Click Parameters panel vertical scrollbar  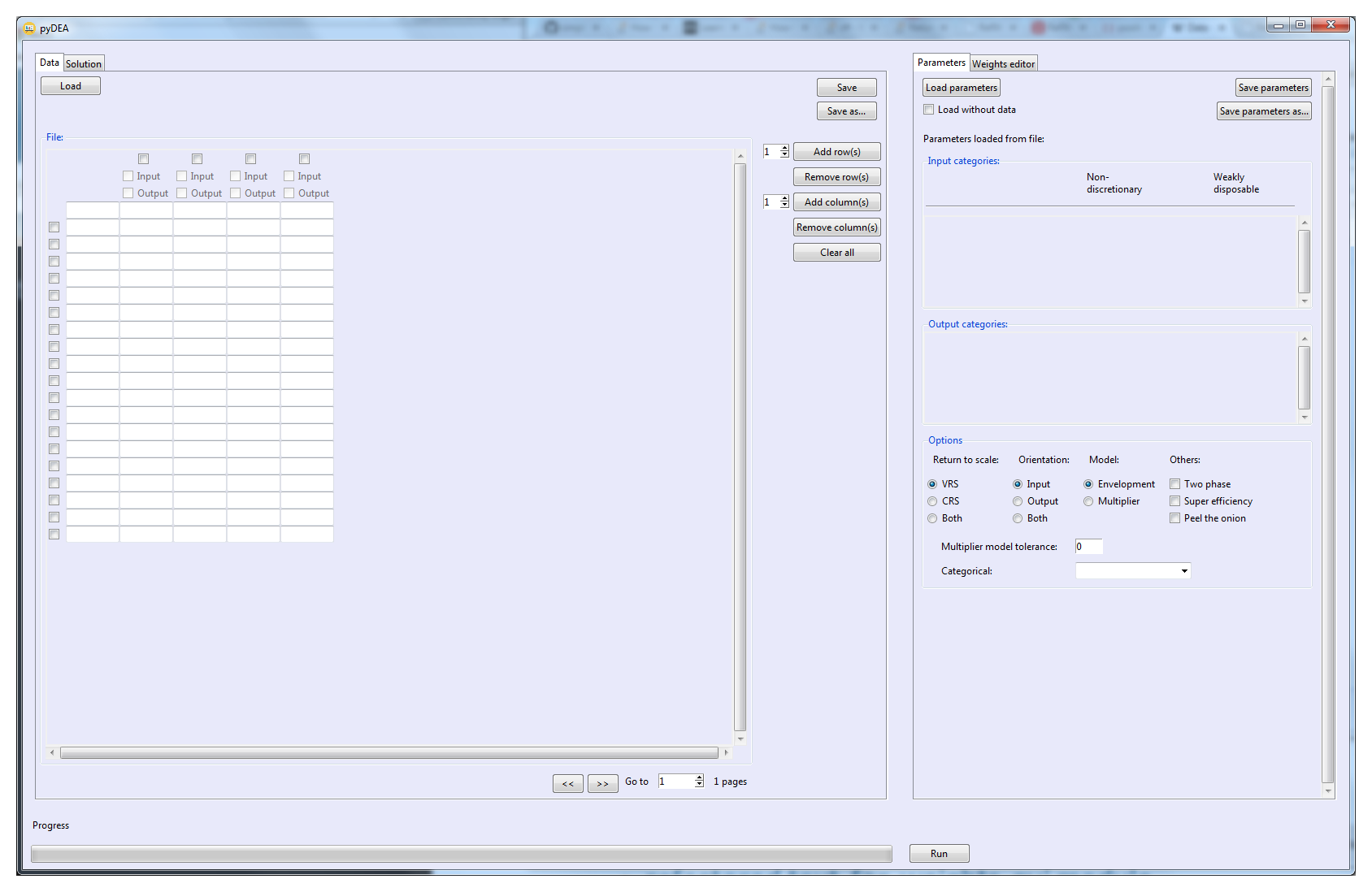point(1328,435)
